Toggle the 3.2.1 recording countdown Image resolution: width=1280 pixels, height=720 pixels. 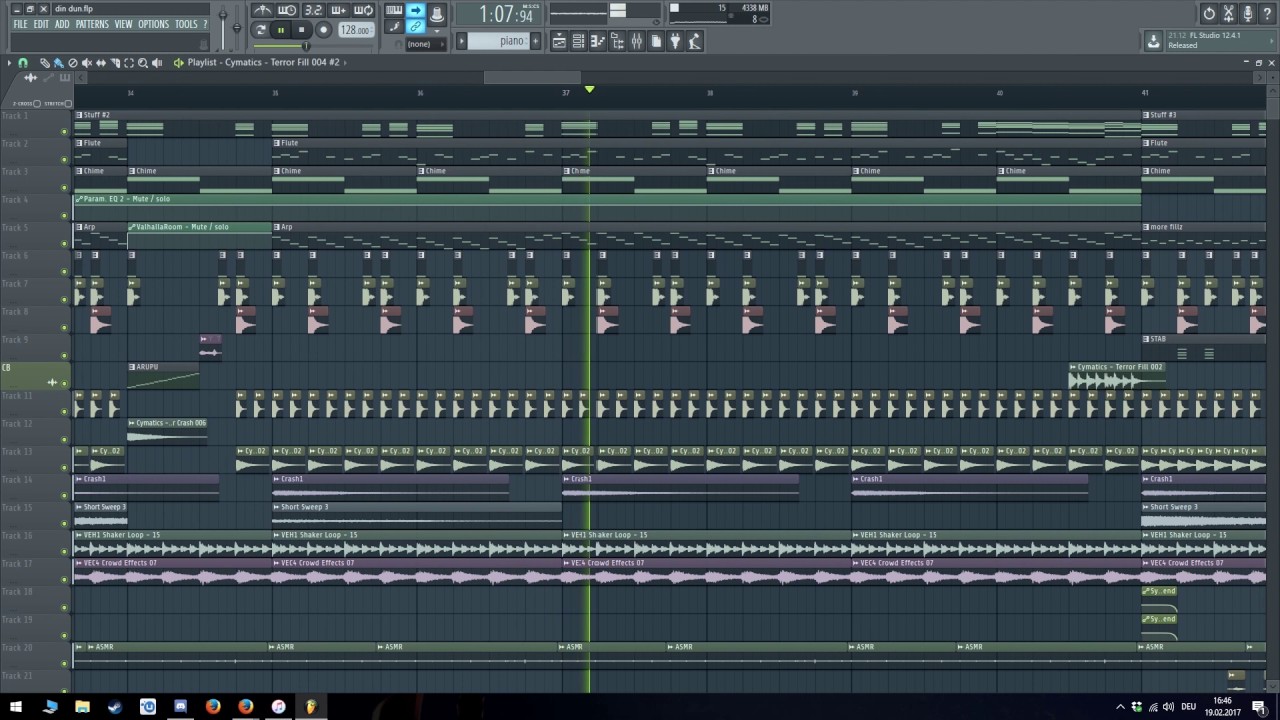point(313,10)
